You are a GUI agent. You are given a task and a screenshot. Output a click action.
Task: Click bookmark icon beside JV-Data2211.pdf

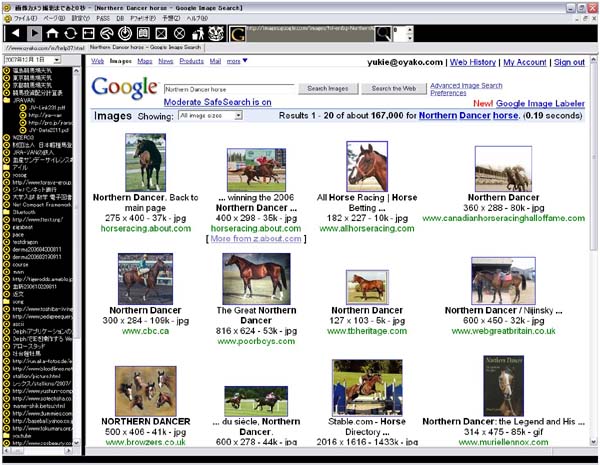(x=23, y=130)
